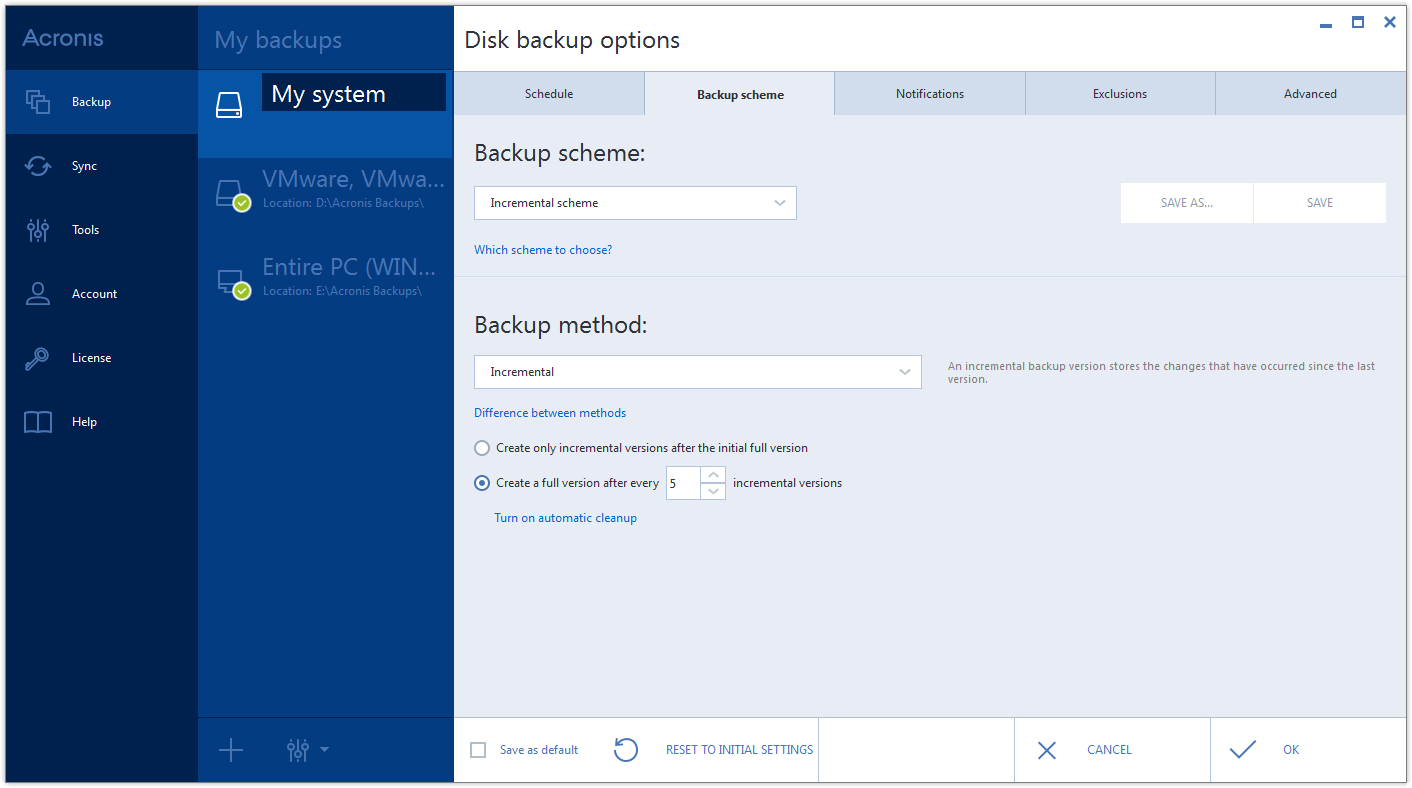Viewport: 1412px width, 788px height.
Task: Open the Account person icon
Action: [38, 294]
